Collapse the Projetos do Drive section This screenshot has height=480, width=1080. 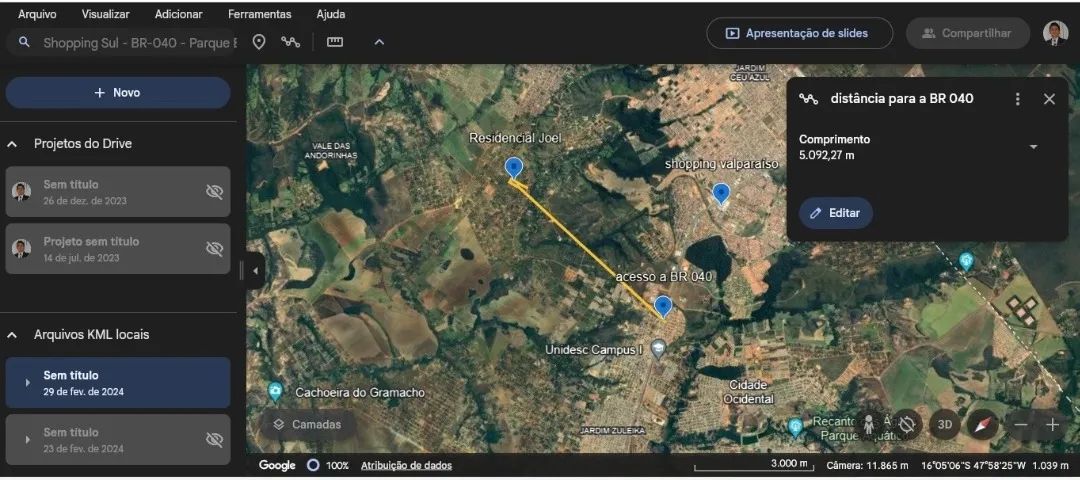(x=12, y=144)
